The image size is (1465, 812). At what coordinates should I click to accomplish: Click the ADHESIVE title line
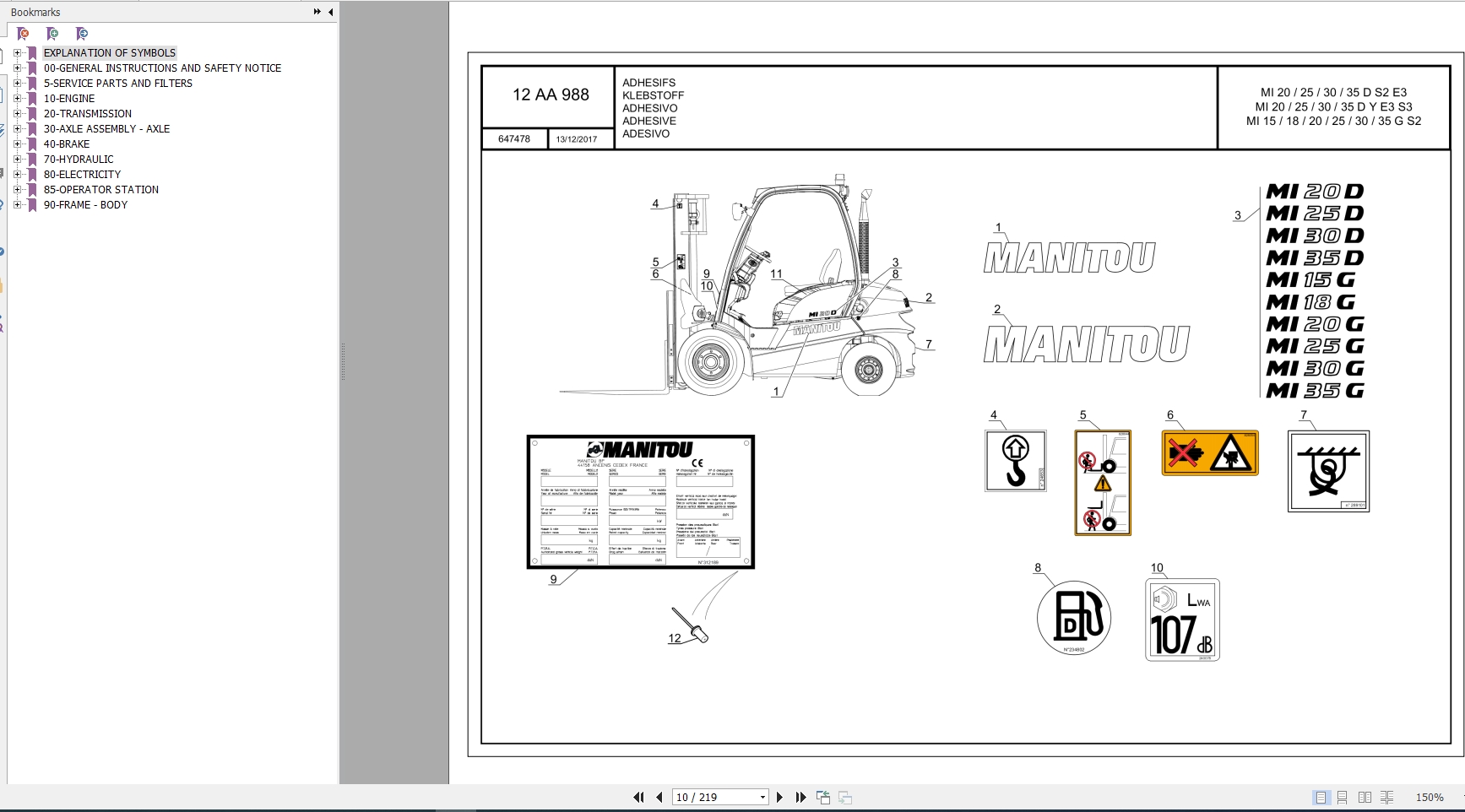[649, 121]
